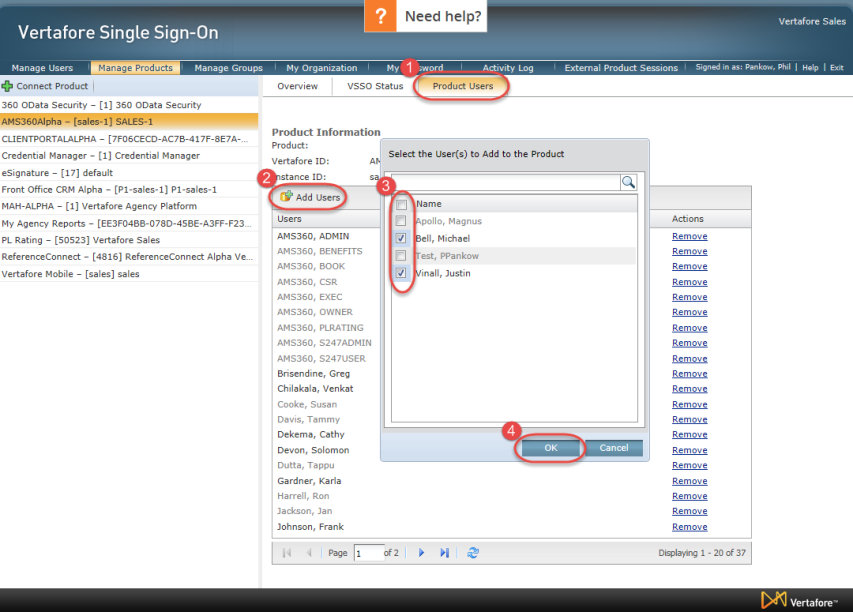
Task: Click the search magnifier in user dialog
Action: click(628, 182)
